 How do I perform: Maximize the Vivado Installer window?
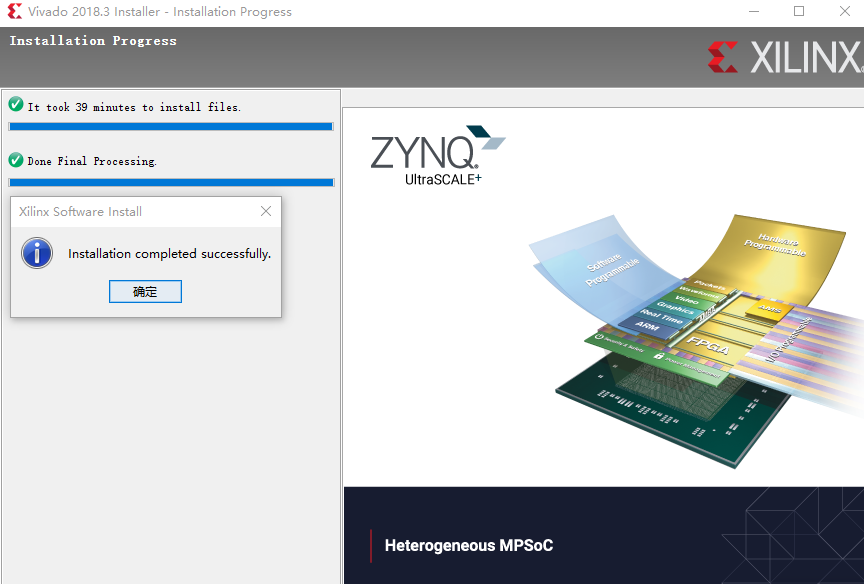coord(799,11)
